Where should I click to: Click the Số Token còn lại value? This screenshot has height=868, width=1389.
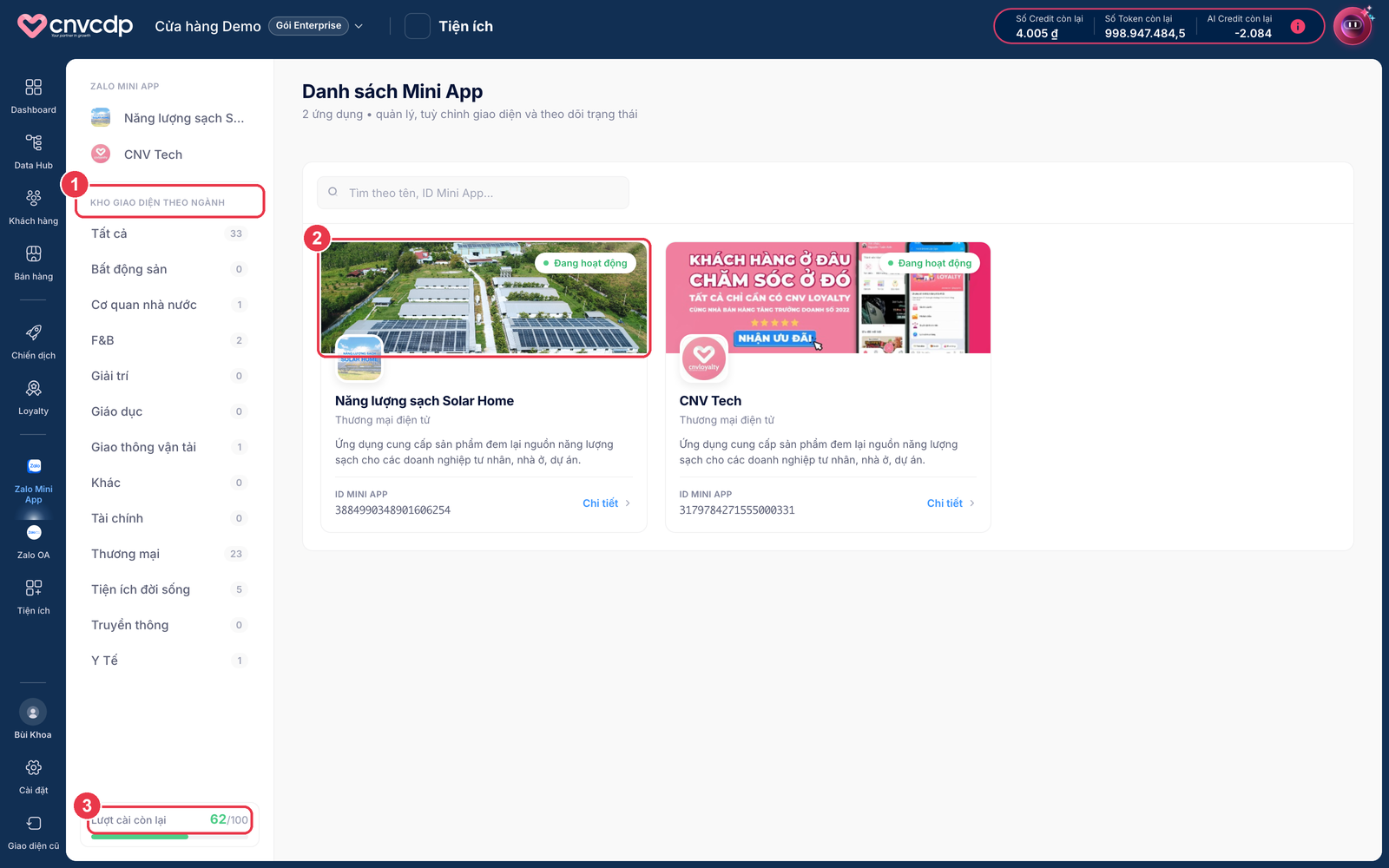1145,34
